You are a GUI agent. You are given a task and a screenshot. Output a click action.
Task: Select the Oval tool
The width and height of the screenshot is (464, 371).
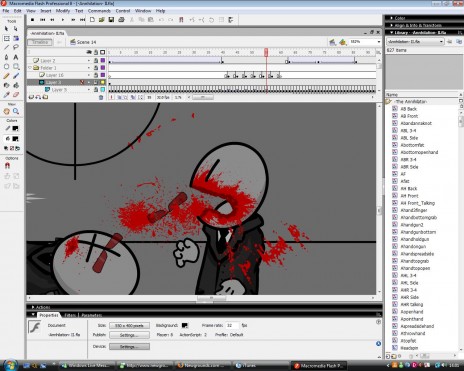click(x=6, y=67)
